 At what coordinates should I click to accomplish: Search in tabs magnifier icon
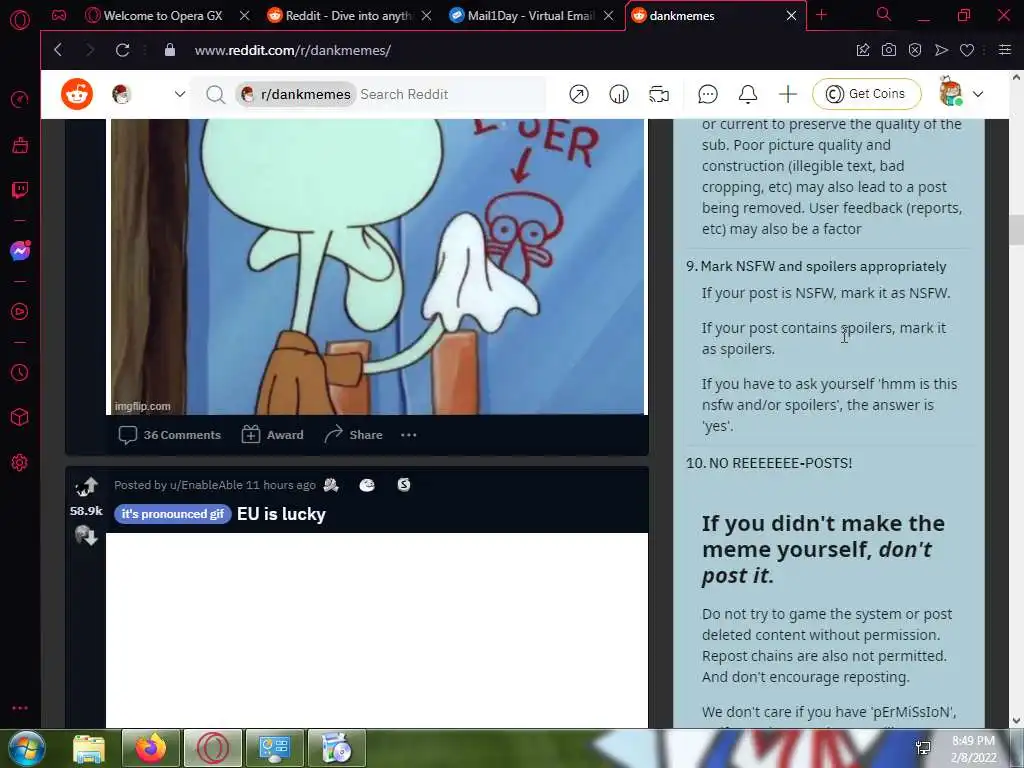click(884, 14)
